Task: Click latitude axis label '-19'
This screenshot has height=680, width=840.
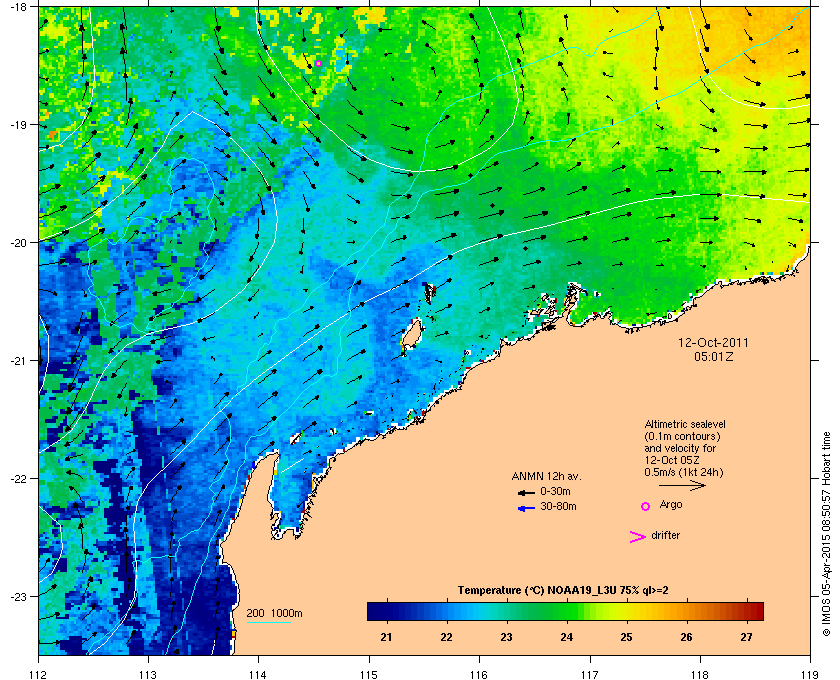Action: (x=18, y=125)
